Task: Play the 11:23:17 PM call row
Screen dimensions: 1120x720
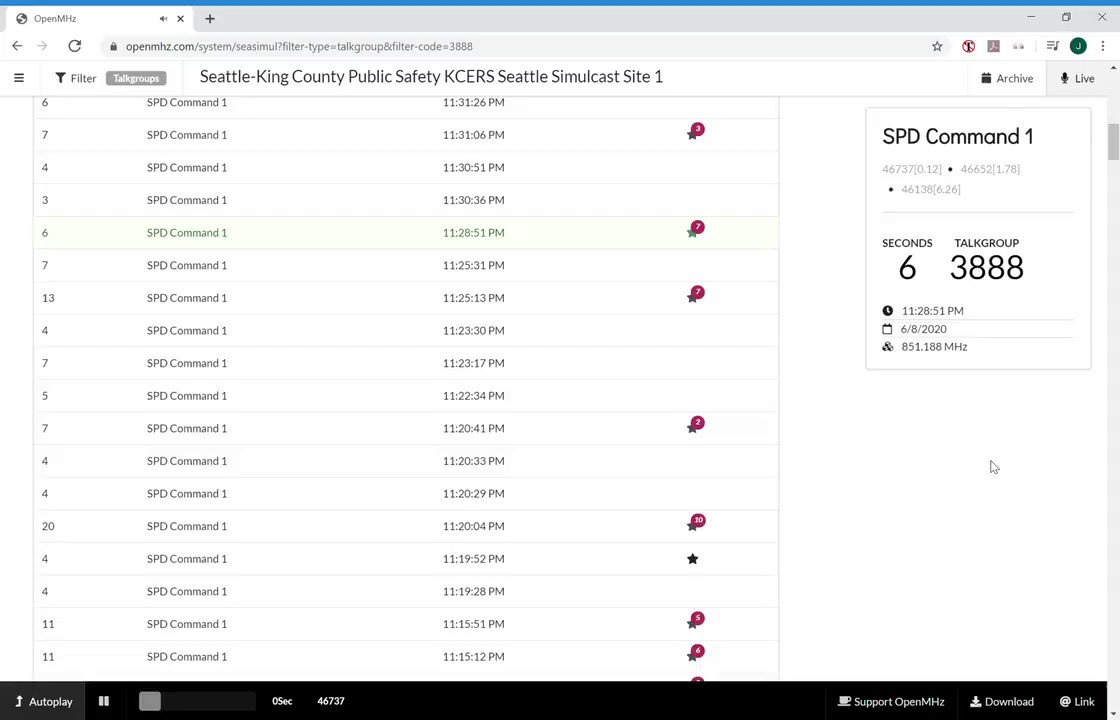Action: click(406, 363)
